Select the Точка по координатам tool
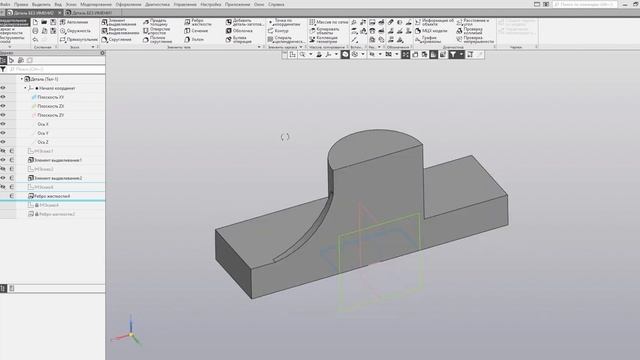 284,22
